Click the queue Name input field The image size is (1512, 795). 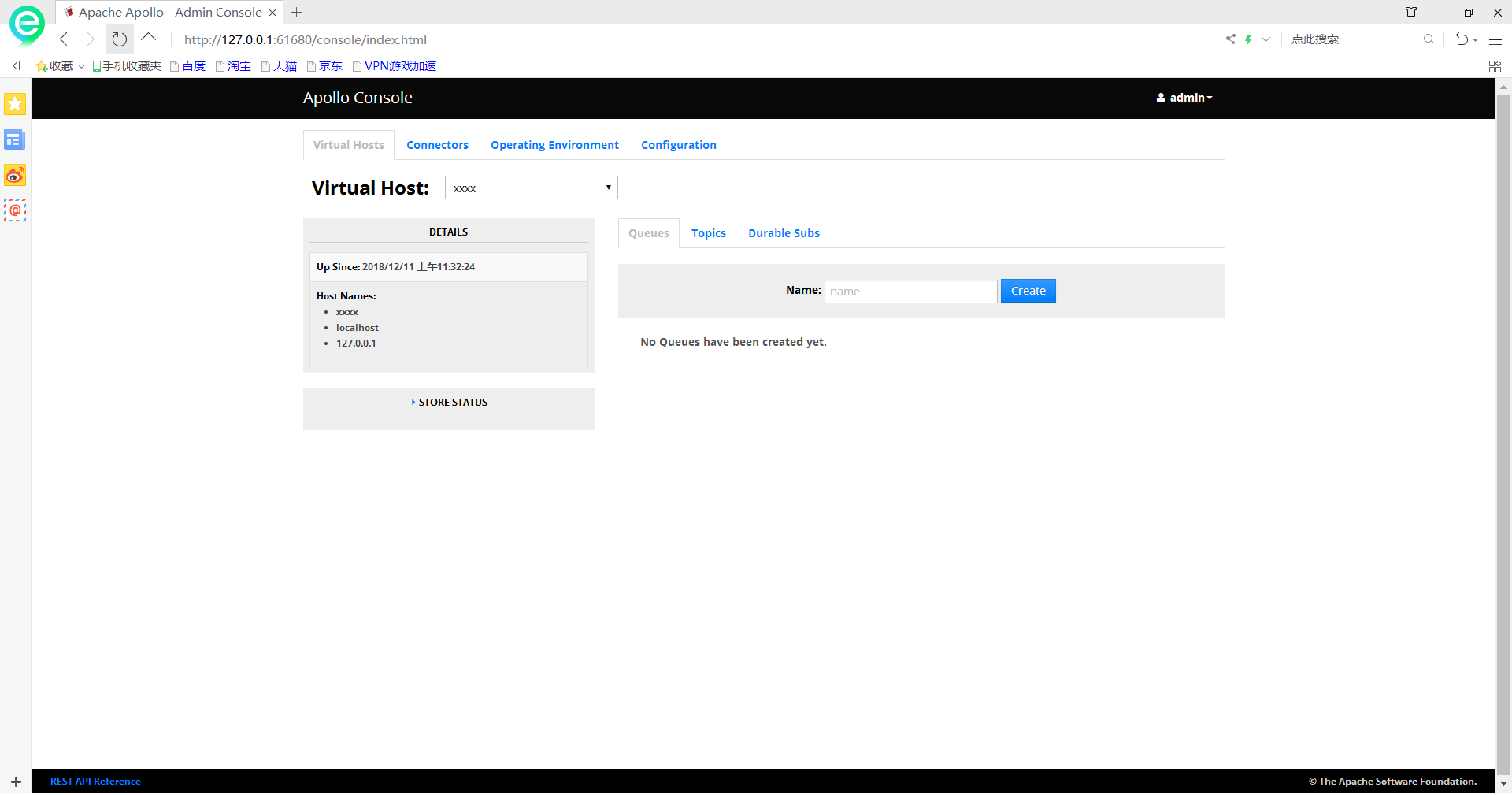coord(911,292)
